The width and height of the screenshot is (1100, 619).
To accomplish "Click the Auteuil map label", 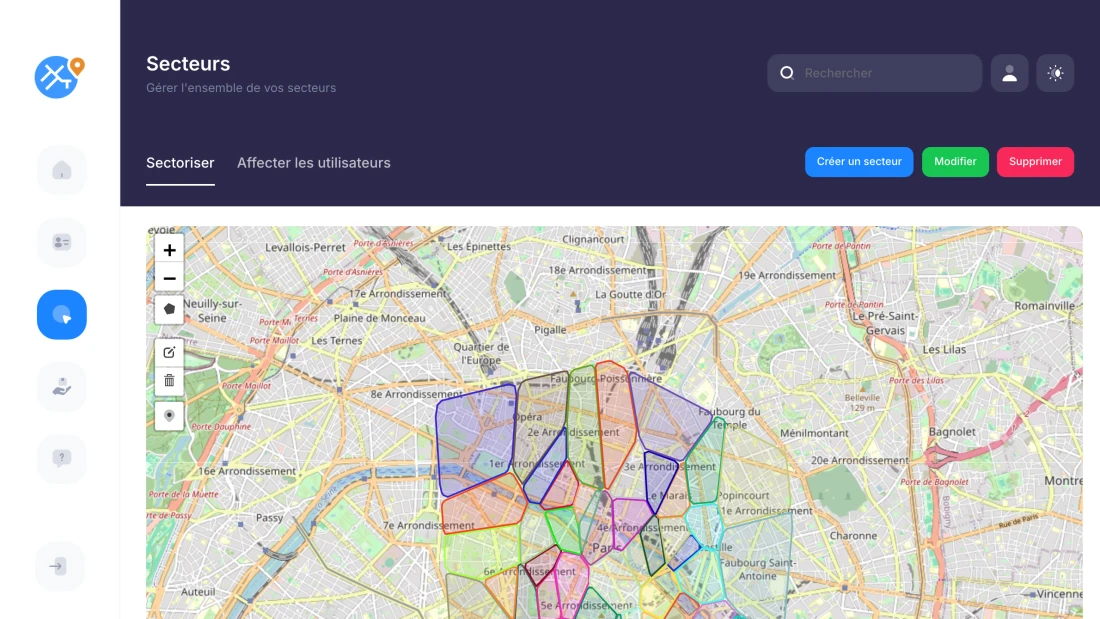I will [198, 592].
